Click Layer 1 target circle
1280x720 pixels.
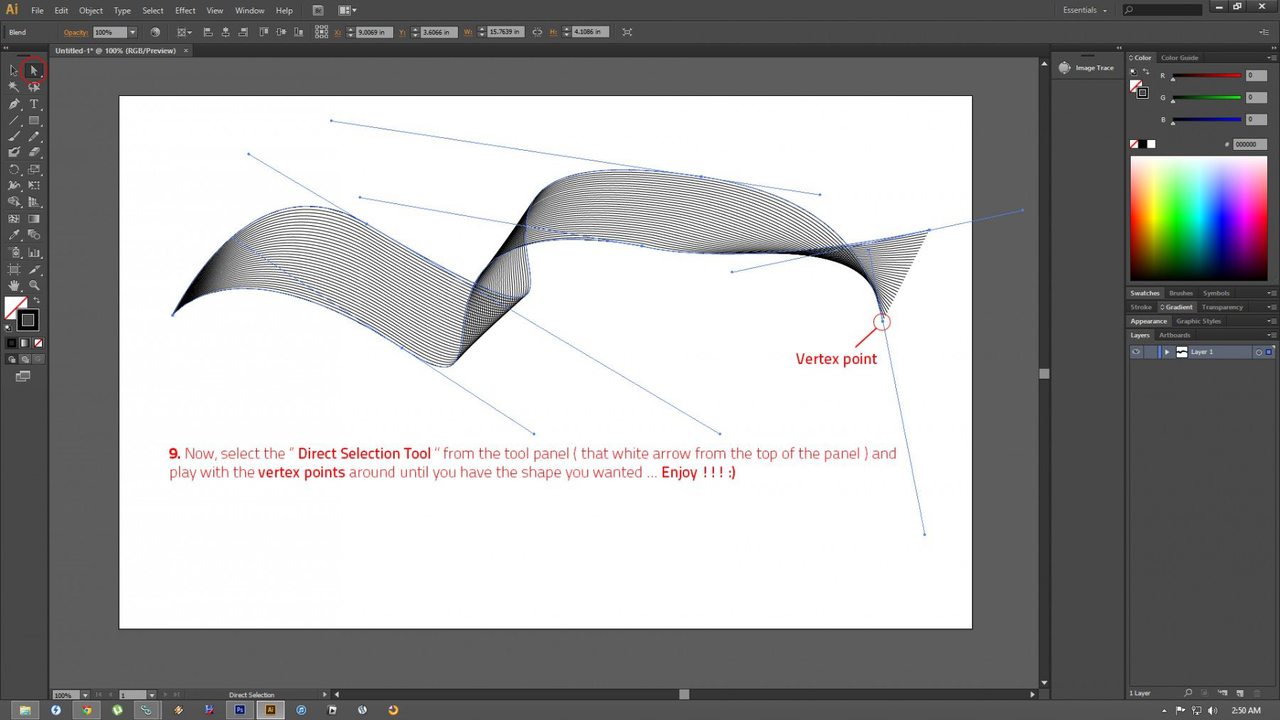pos(1259,352)
